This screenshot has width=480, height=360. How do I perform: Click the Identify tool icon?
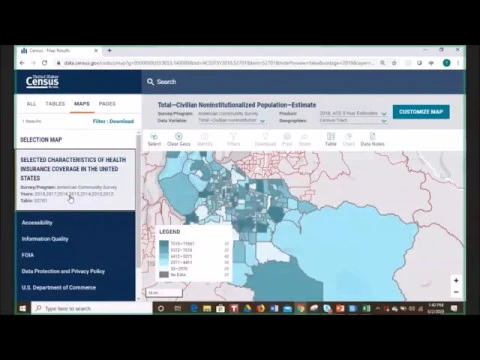(205, 139)
